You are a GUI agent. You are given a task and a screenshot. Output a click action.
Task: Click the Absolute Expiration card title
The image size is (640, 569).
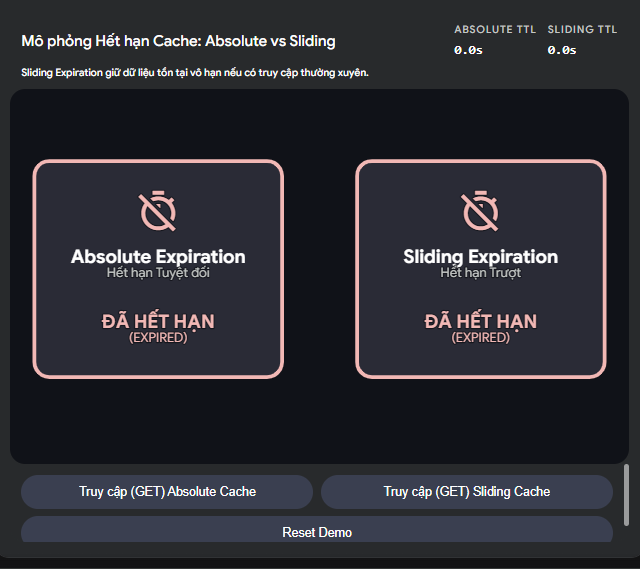point(158,257)
